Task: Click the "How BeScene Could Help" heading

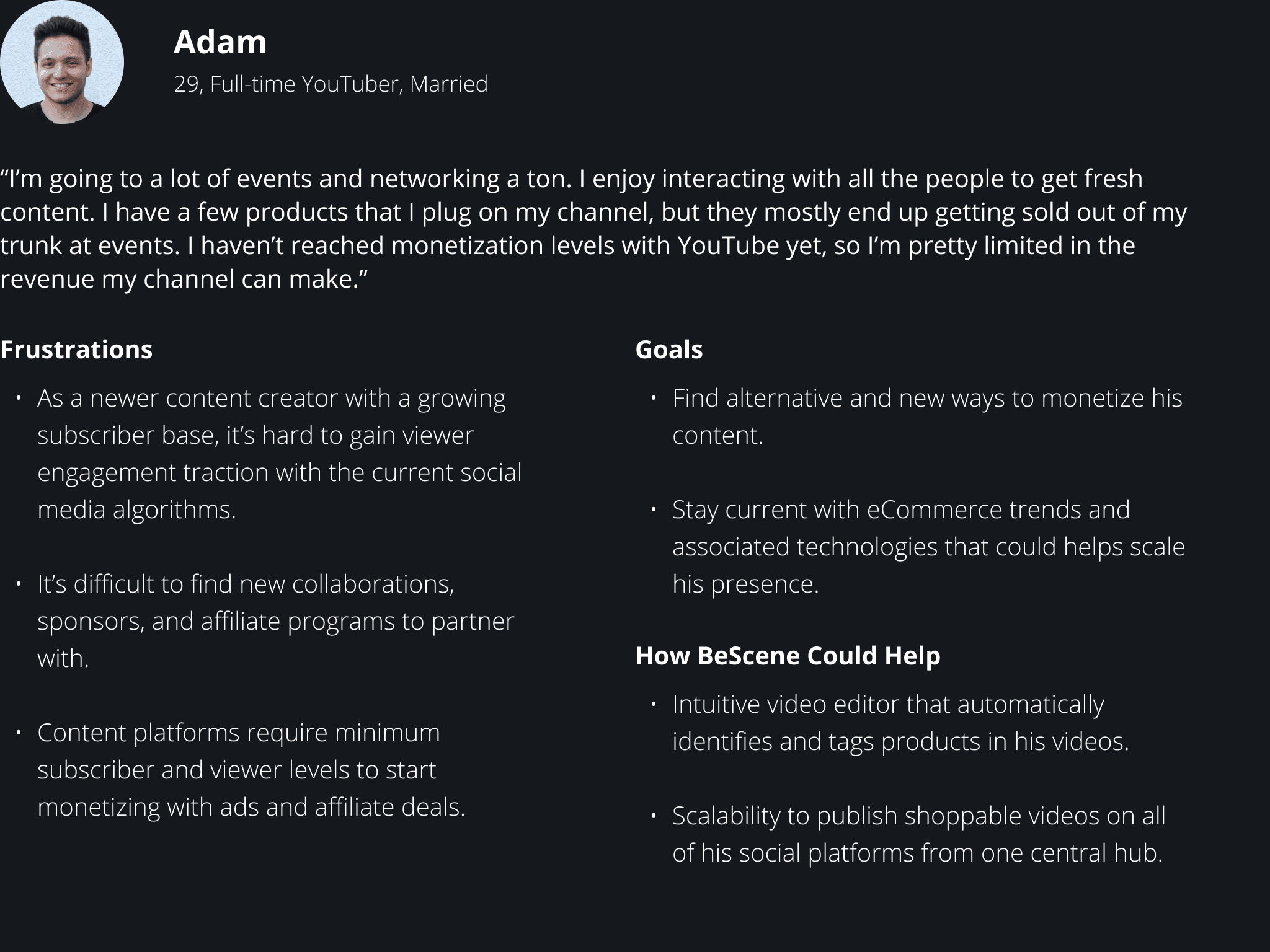Action: [x=788, y=656]
